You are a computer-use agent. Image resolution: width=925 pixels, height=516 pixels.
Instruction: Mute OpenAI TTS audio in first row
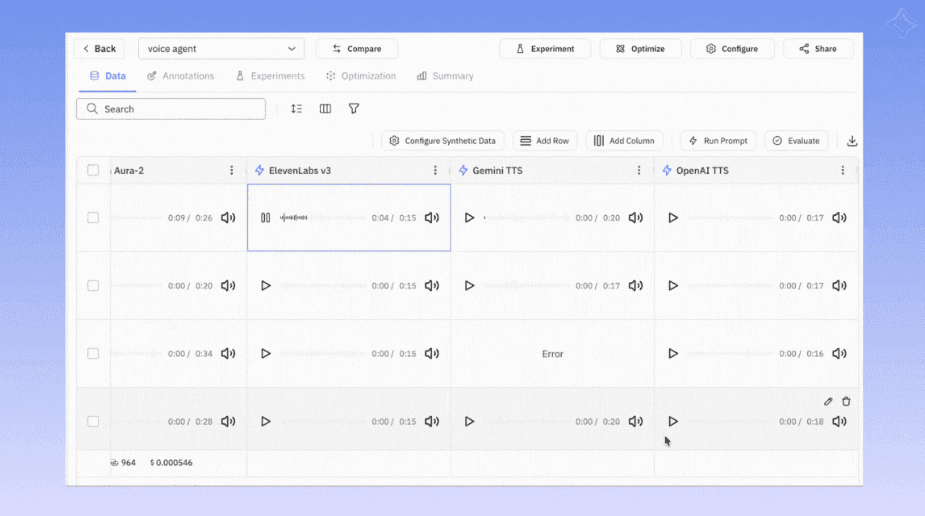[839, 218]
